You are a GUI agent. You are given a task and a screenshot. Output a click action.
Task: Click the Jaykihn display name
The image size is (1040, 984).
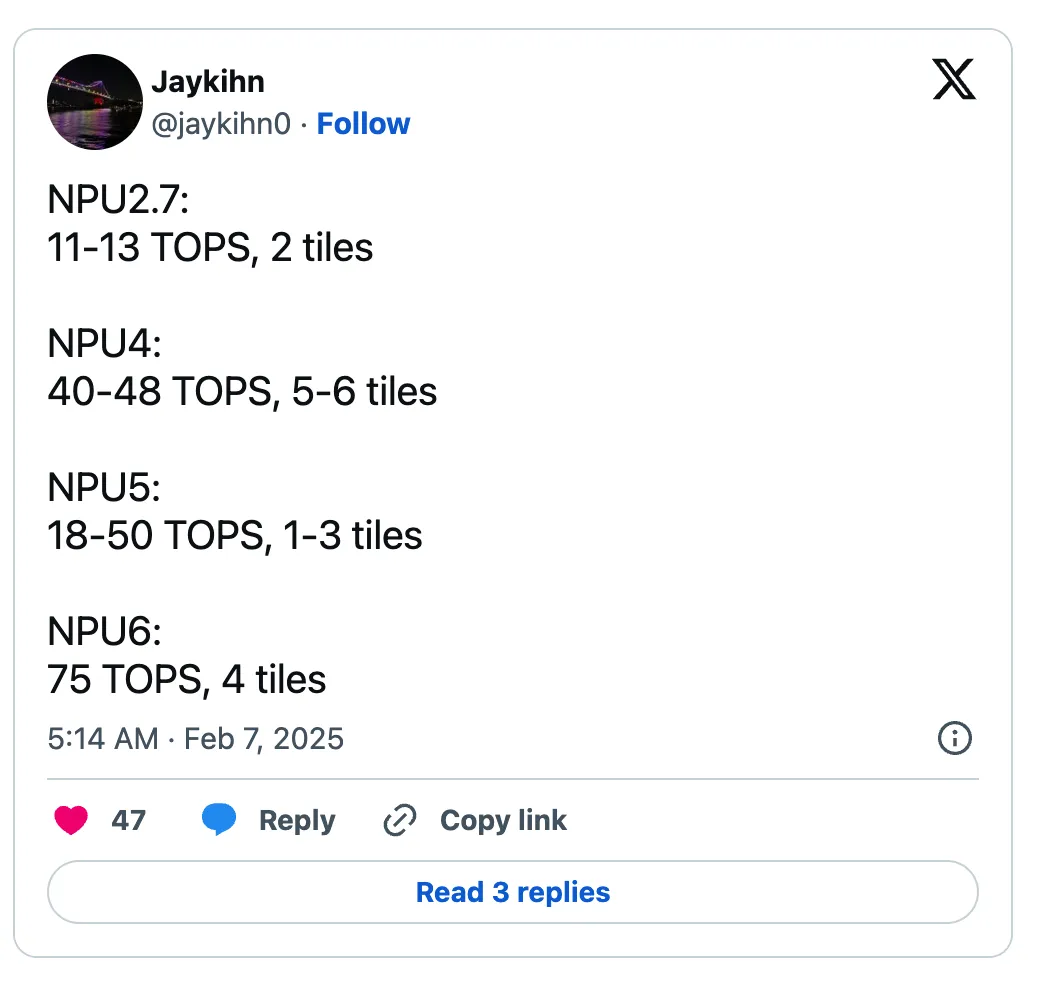208,81
